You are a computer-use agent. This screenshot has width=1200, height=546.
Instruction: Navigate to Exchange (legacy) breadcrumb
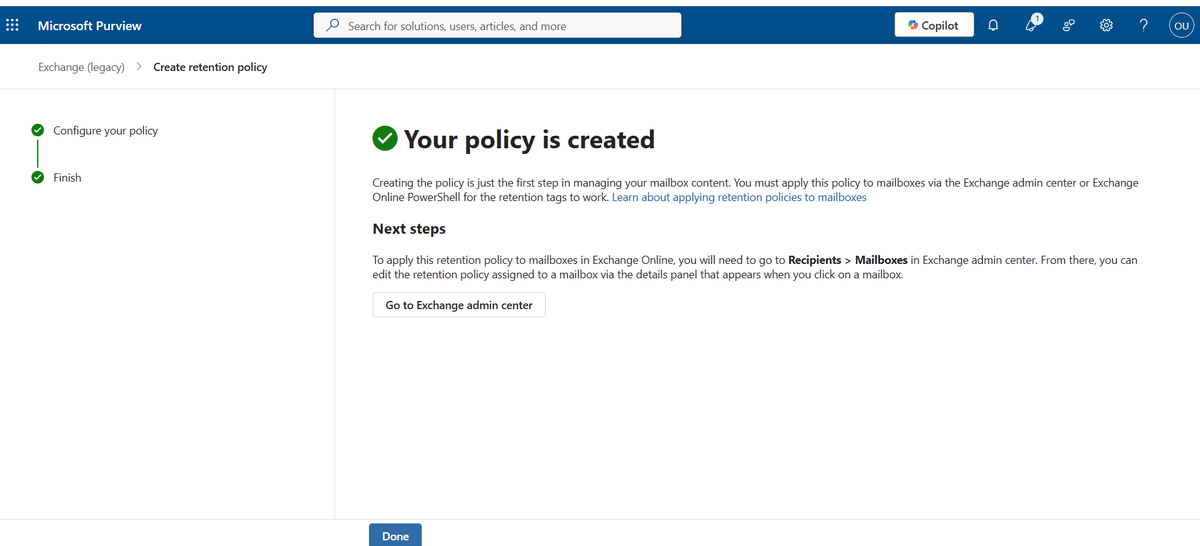(x=81, y=67)
